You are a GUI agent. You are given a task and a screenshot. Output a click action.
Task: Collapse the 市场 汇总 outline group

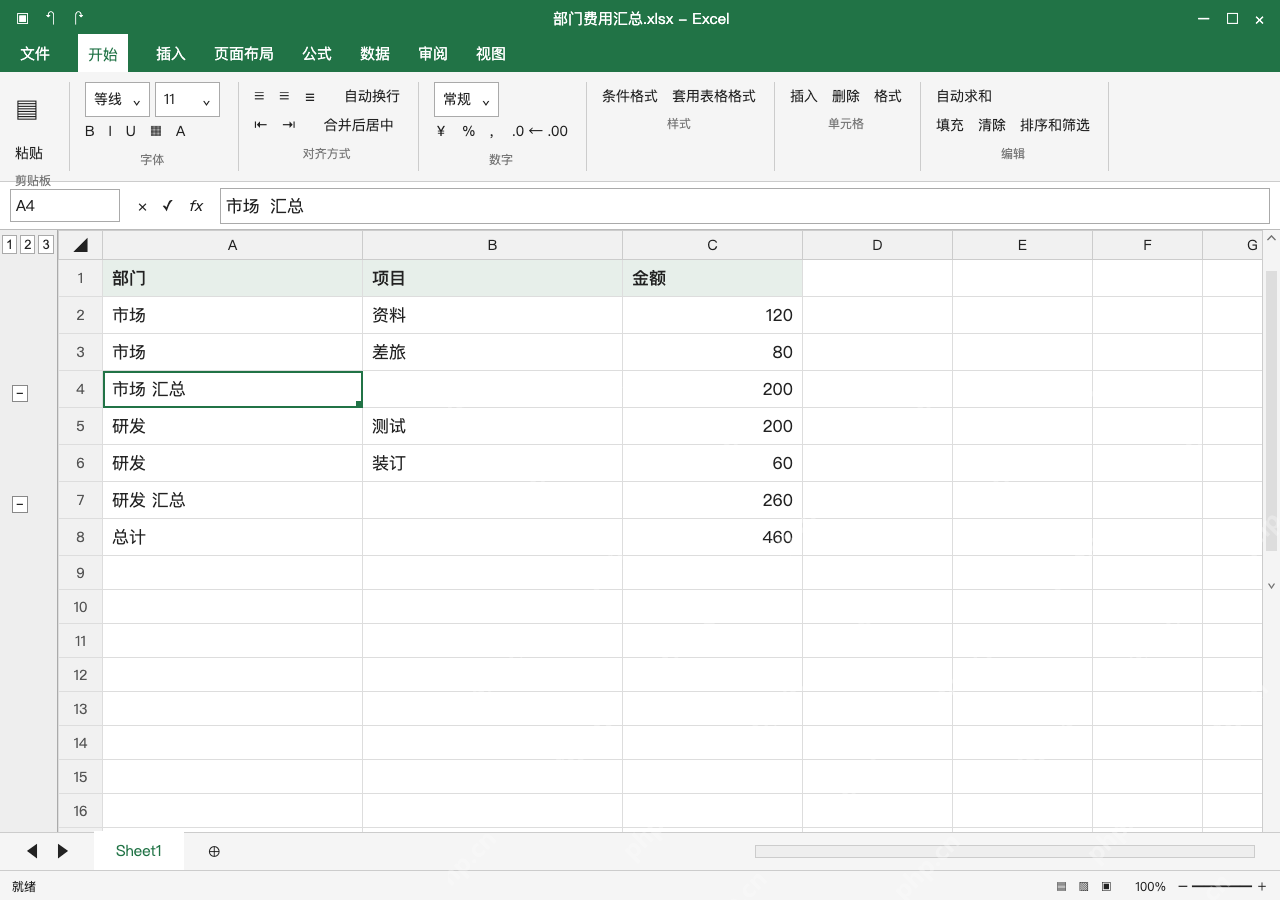(19, 394)
